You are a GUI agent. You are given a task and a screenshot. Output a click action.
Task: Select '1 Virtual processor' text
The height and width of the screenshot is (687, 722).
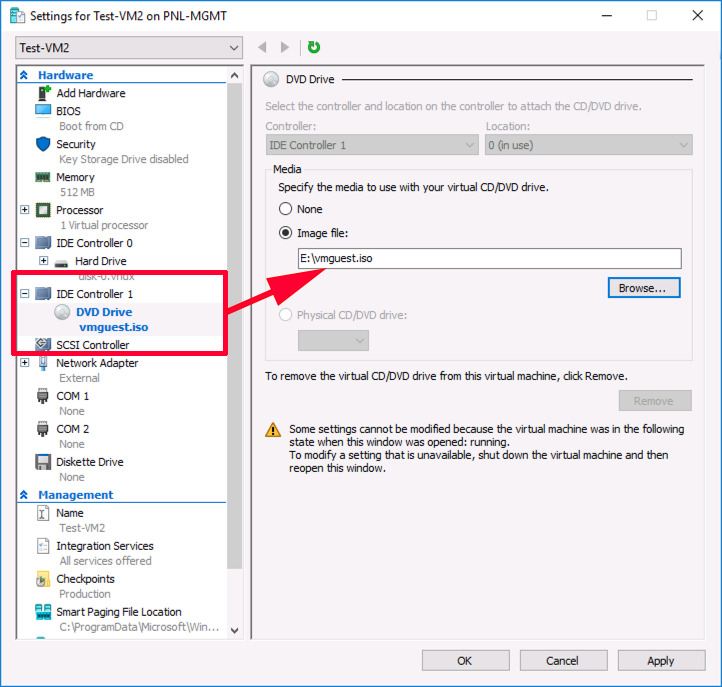104,225
